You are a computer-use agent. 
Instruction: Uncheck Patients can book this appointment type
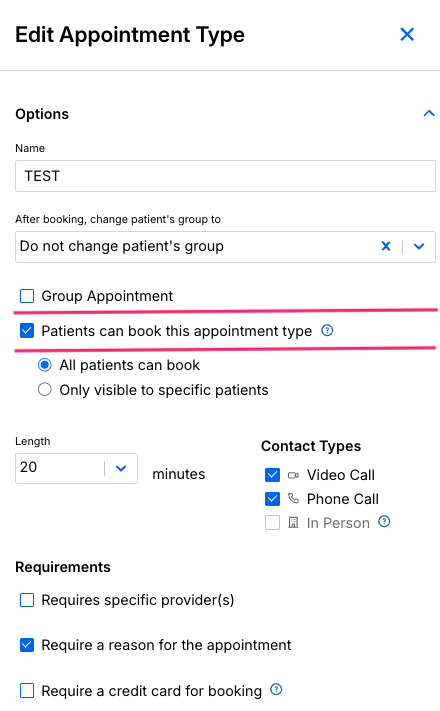pos(27,331)
